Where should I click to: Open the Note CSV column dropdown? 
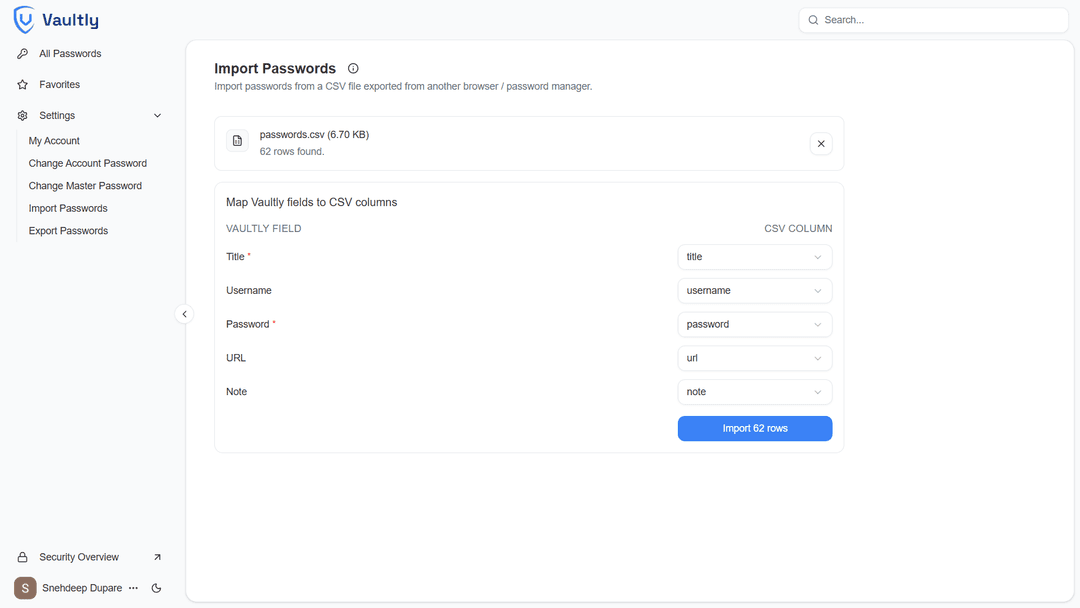(x=754, y=392)
